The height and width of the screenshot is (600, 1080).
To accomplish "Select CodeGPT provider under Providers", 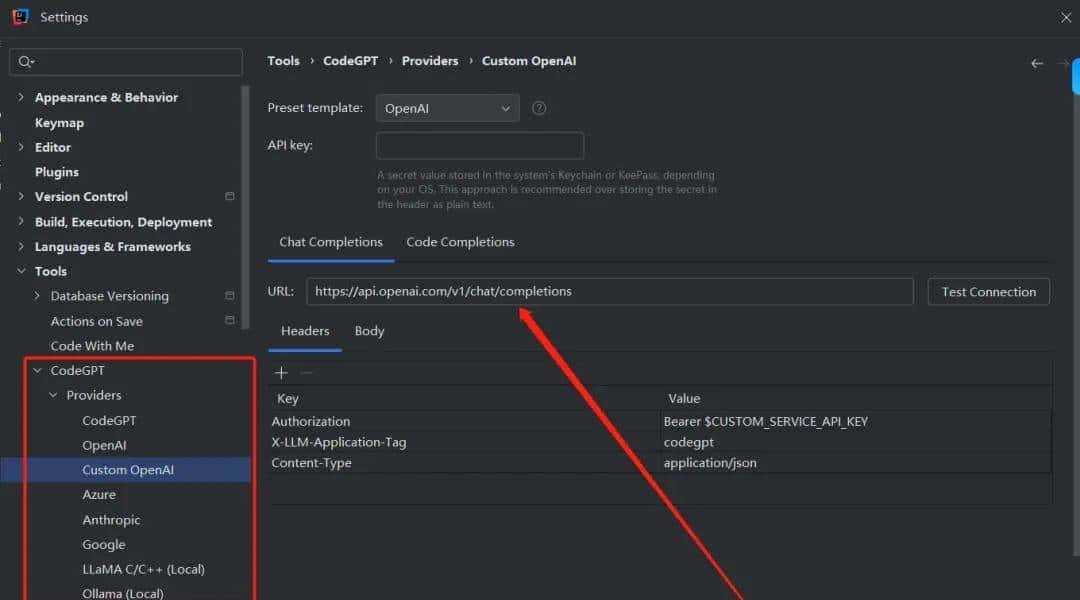I will (x=109, y=420).
